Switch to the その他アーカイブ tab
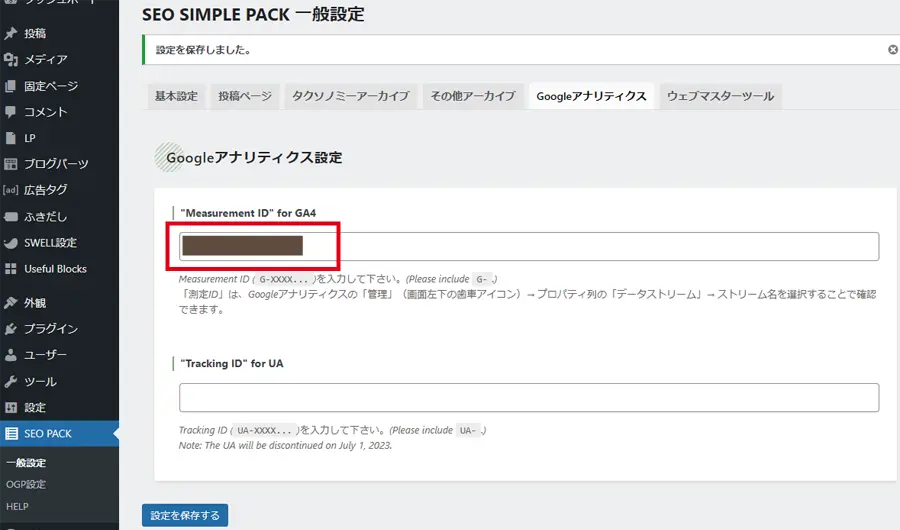Image resolution: width=900 pixels, height=530 pixels. [473, 96]
